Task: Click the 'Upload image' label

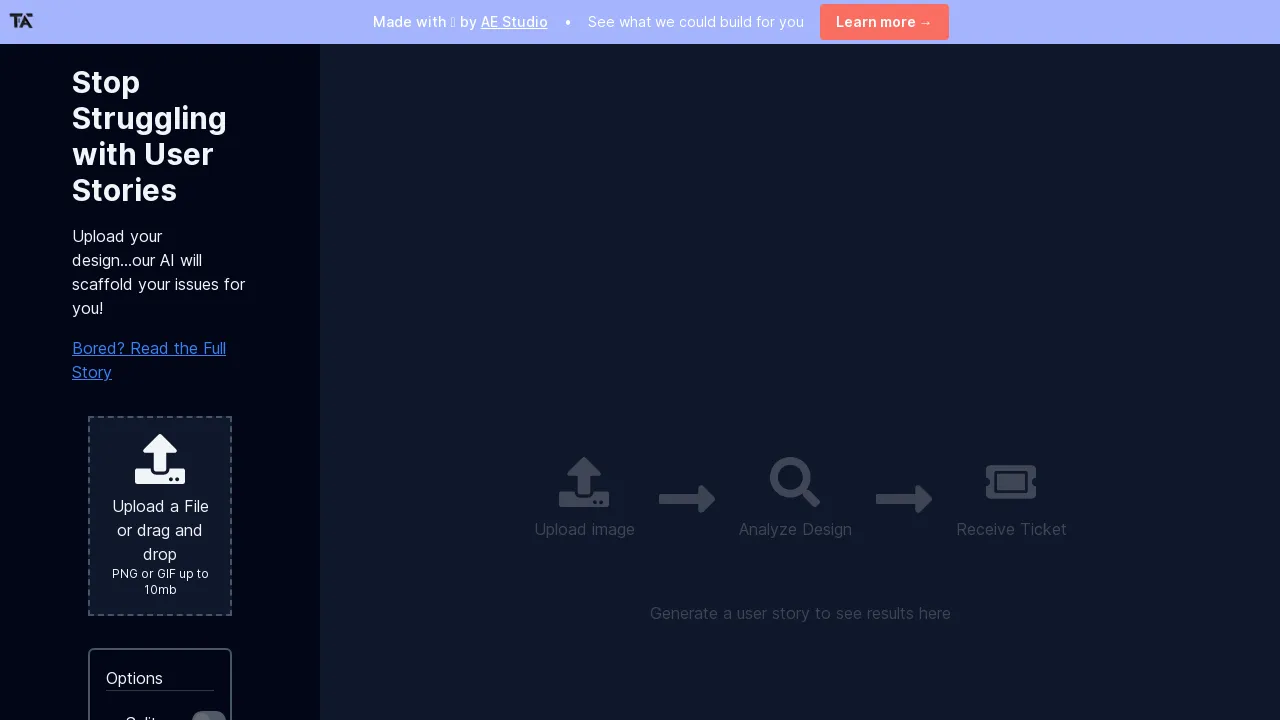Action: (584, 529)
